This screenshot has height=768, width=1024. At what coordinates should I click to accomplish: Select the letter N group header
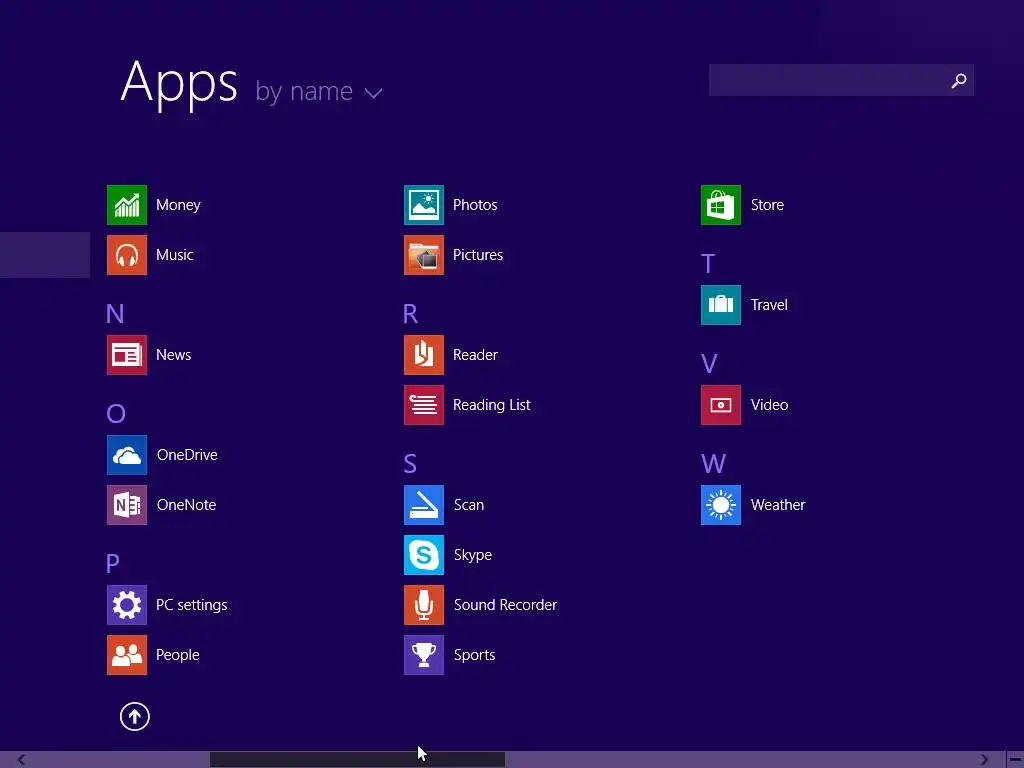click(115, 314)
